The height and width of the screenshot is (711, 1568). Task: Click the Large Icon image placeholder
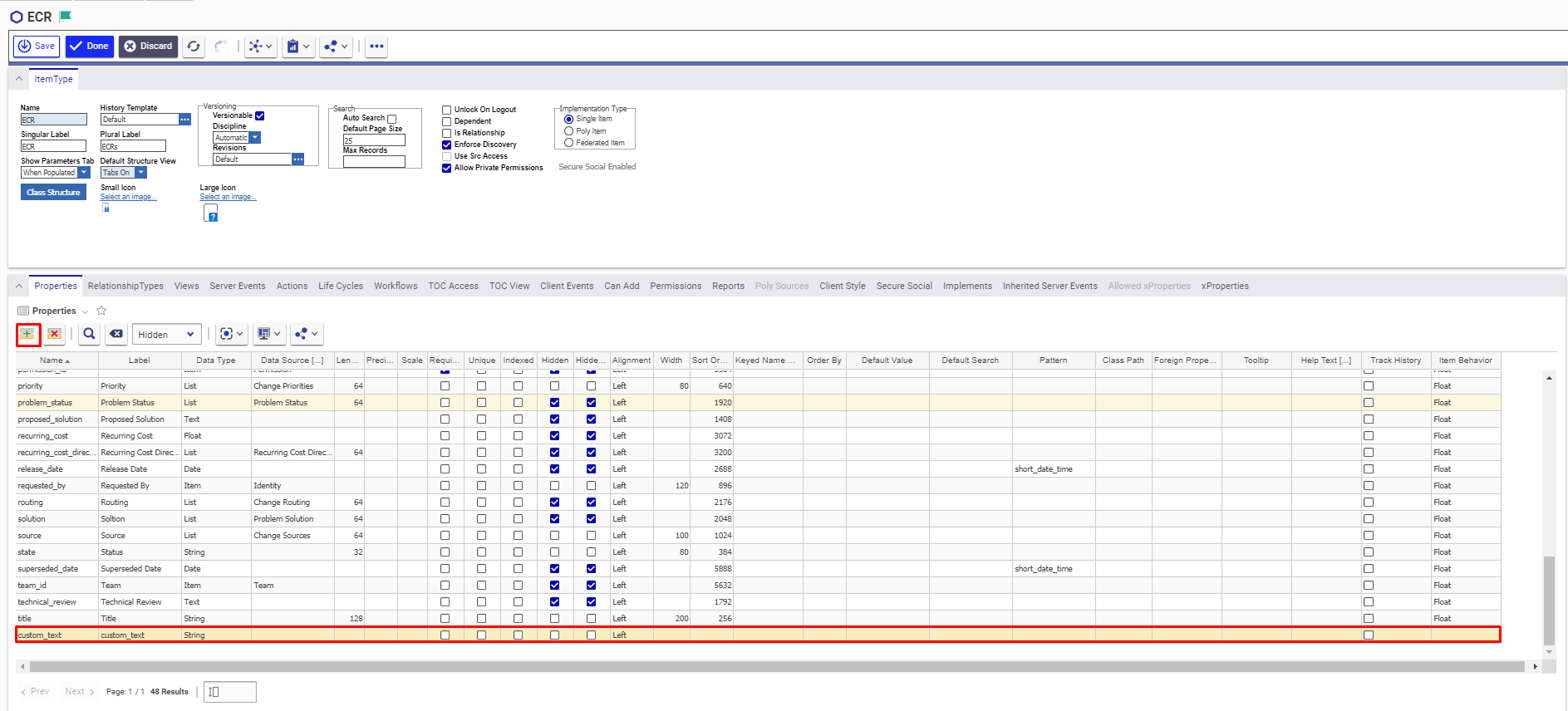211,213
